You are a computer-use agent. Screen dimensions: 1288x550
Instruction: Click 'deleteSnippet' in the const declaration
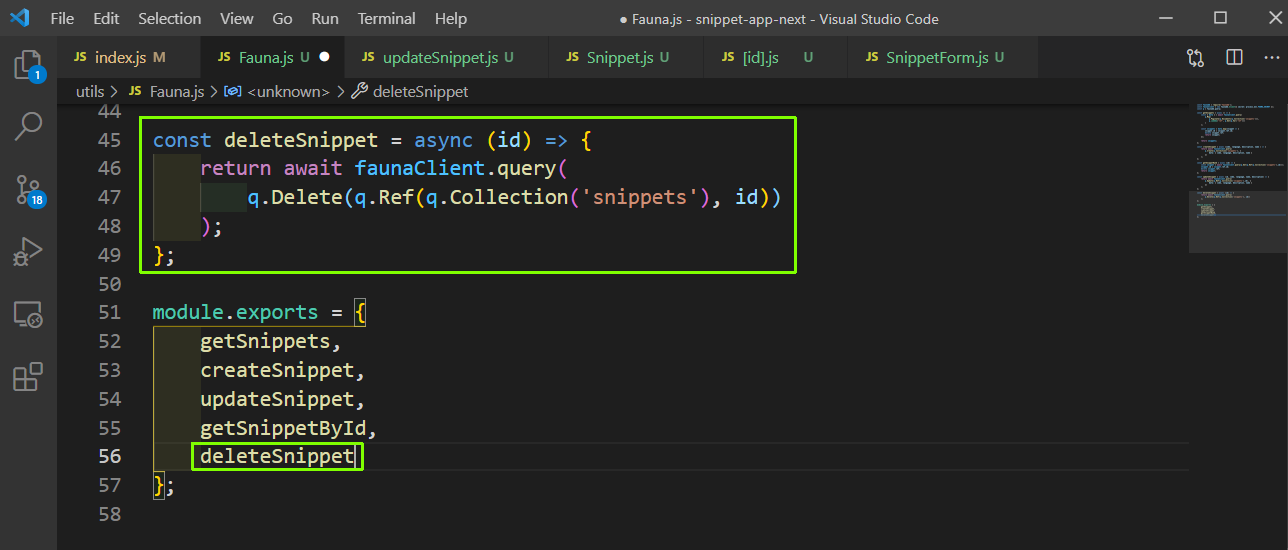click(x=301, y=140)
